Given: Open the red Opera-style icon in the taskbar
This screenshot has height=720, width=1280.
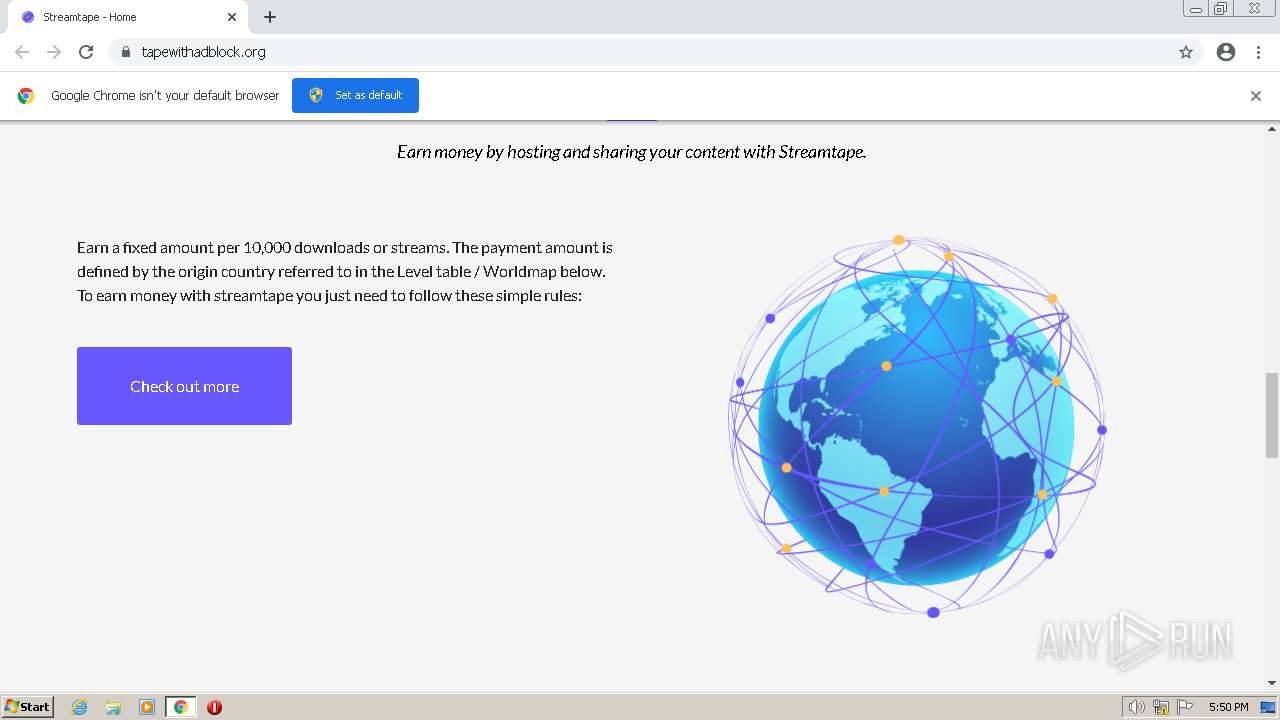Looking at the screenshot, I should [214, 707].
